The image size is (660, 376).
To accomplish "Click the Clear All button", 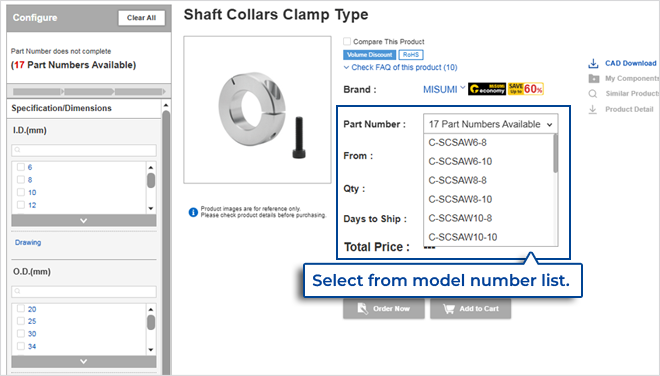I will tap(141, 18).
